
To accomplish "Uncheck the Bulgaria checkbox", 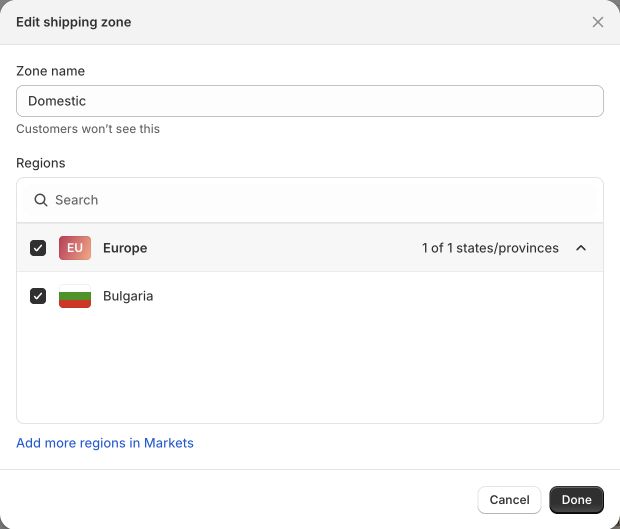I will coord(38,296).
